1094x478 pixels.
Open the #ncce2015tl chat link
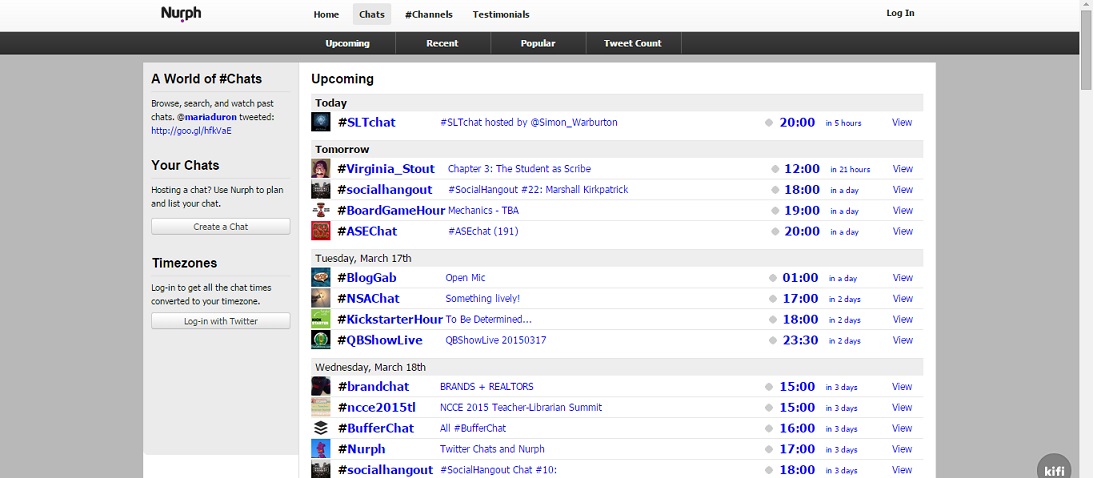(x=377, y=407)
